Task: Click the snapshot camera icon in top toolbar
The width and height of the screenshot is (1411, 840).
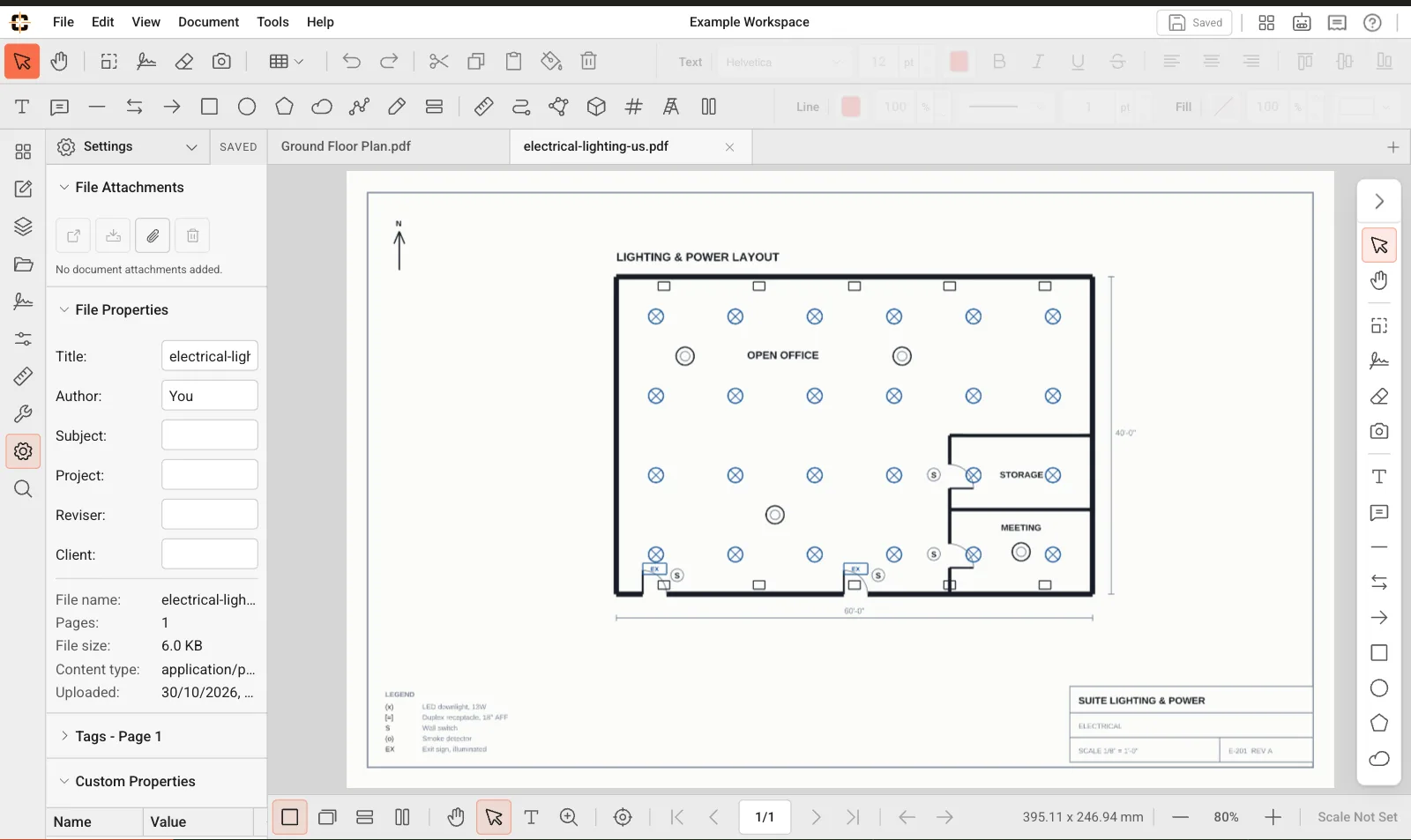Action: pyautogui.click(x=221, y=62)
